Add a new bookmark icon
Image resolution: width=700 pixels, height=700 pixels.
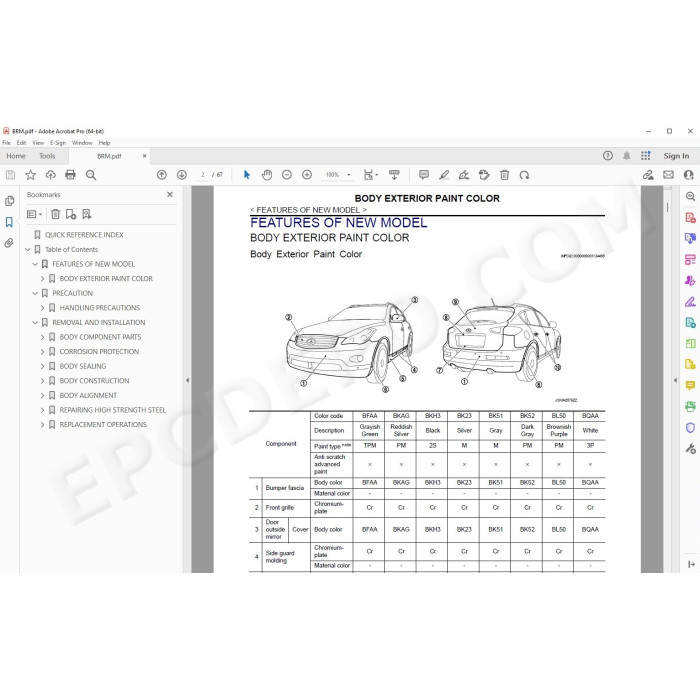coord(71,214)
